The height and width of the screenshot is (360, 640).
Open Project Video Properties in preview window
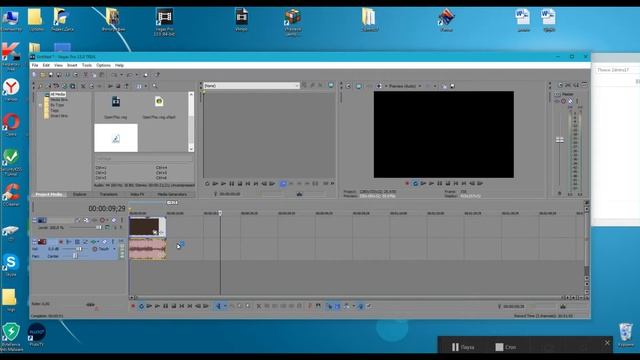348,86
